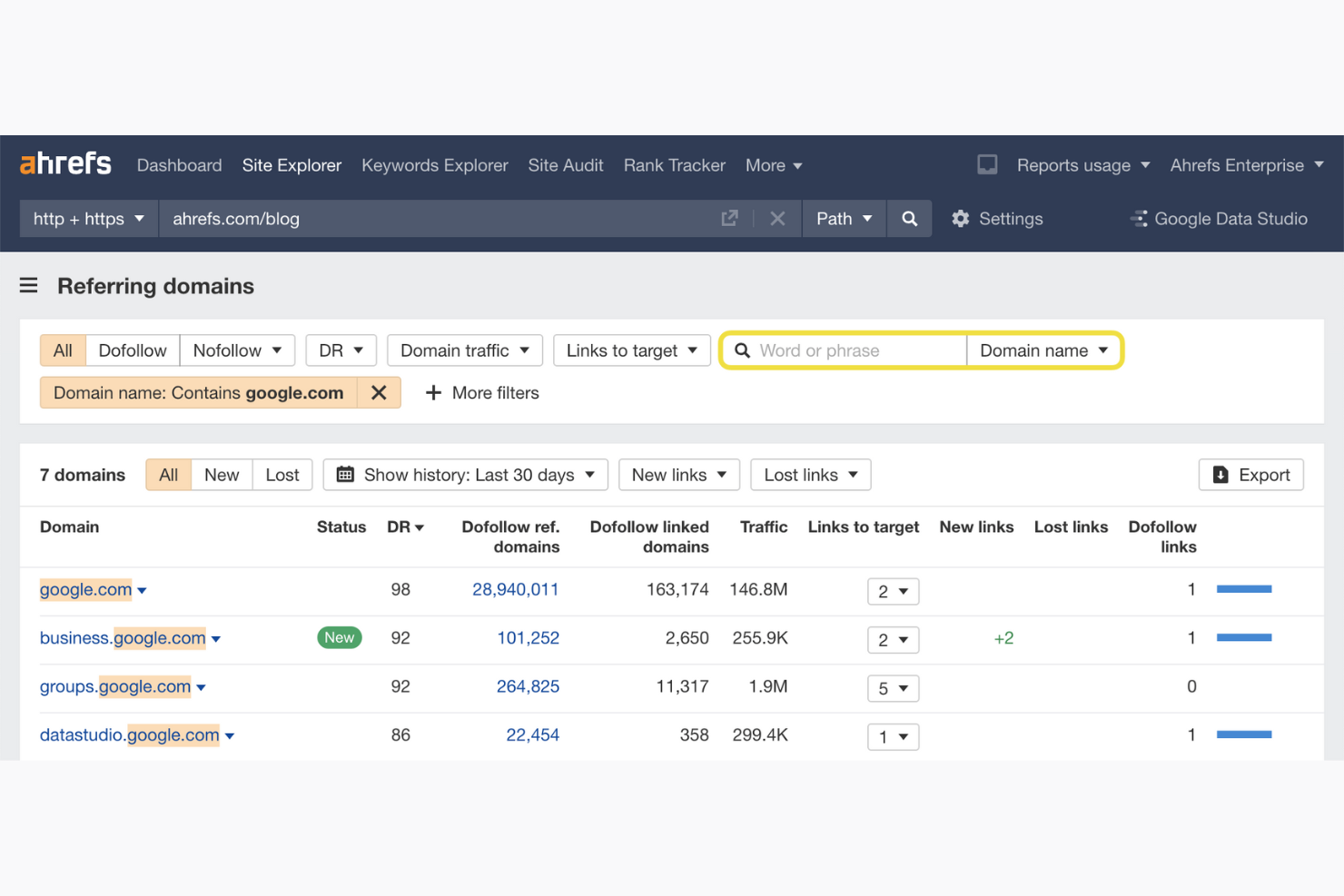Show New domains only
Screen dimensions: 1344x896
(x=222, y=475)
